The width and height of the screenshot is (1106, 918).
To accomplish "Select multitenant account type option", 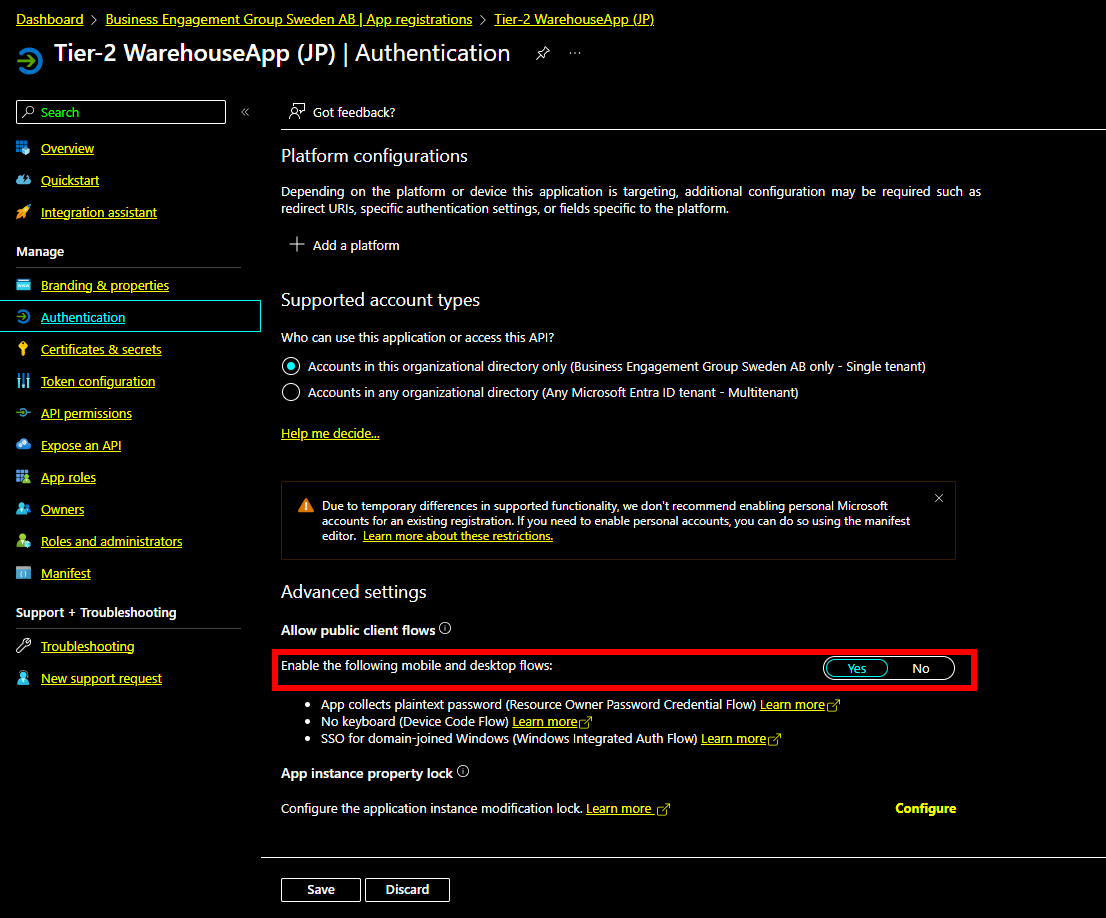I will click(291, 392).
